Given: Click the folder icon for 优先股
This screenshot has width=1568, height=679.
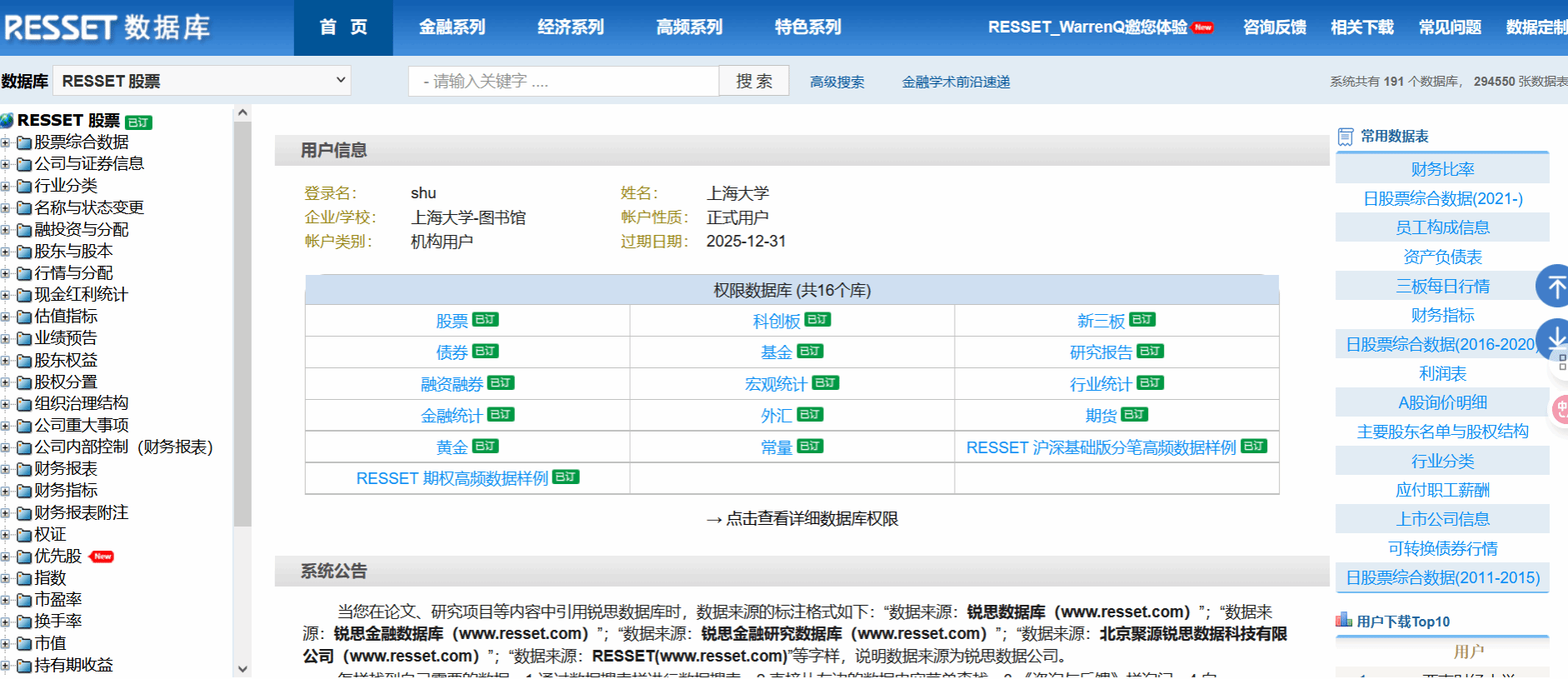Looking at the screenshot, I should 24,557.
